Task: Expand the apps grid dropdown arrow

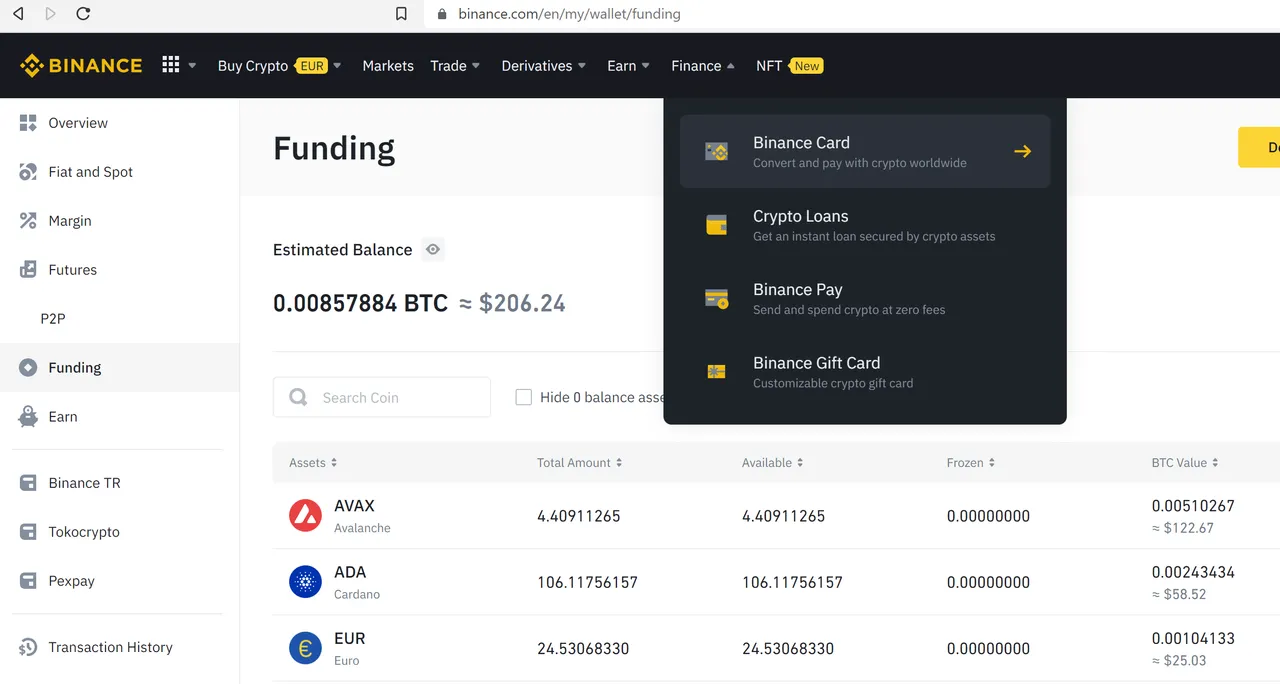Action: click(192, 66)
